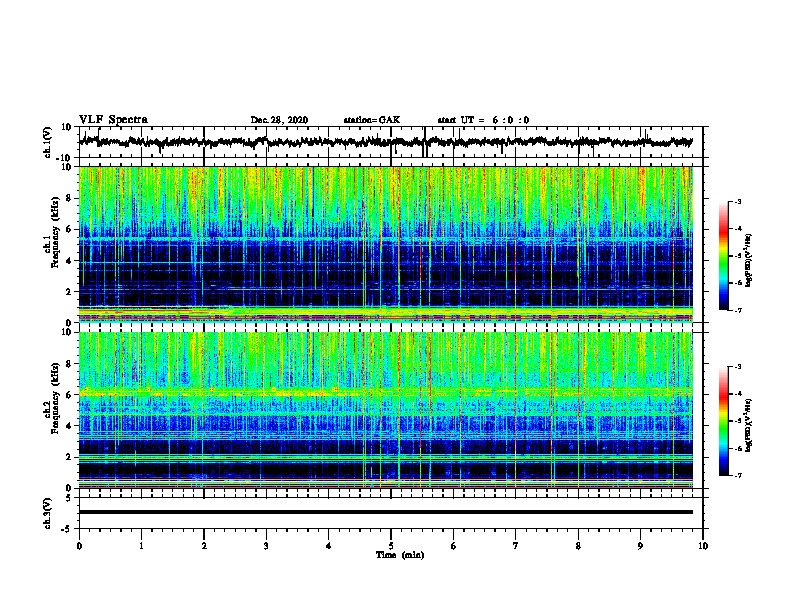Click the "VLF Spectra" plot title

click(113, 120)
